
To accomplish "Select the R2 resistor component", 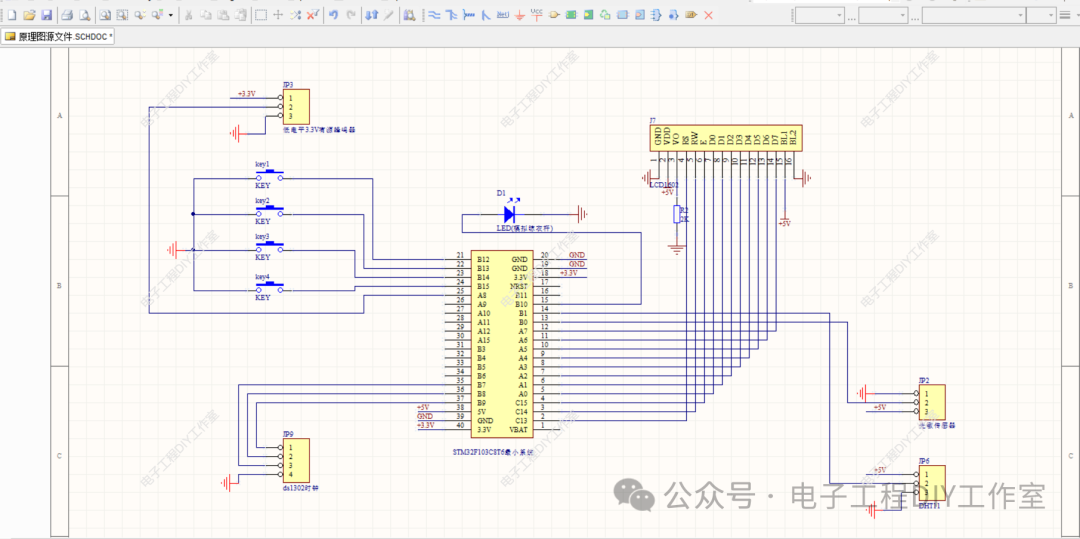I will pyautogui.click(x=678, y=215).
